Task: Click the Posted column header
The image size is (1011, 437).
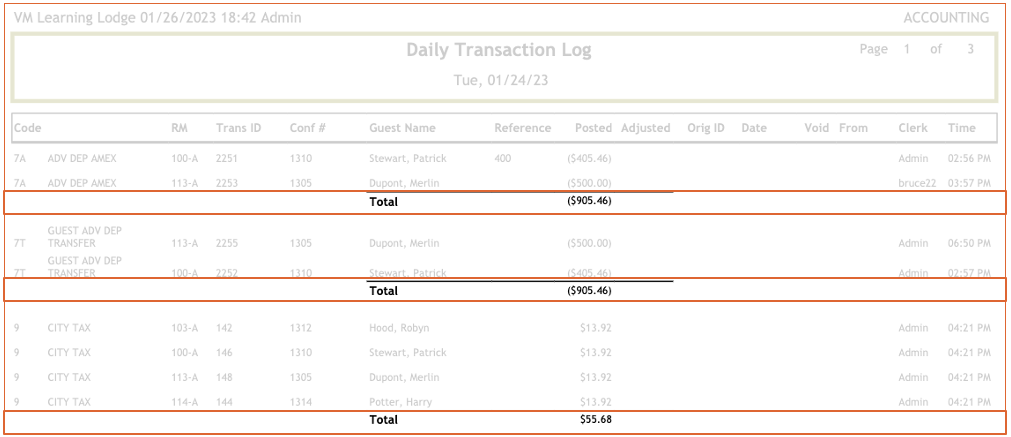Action: click(593, 128)
